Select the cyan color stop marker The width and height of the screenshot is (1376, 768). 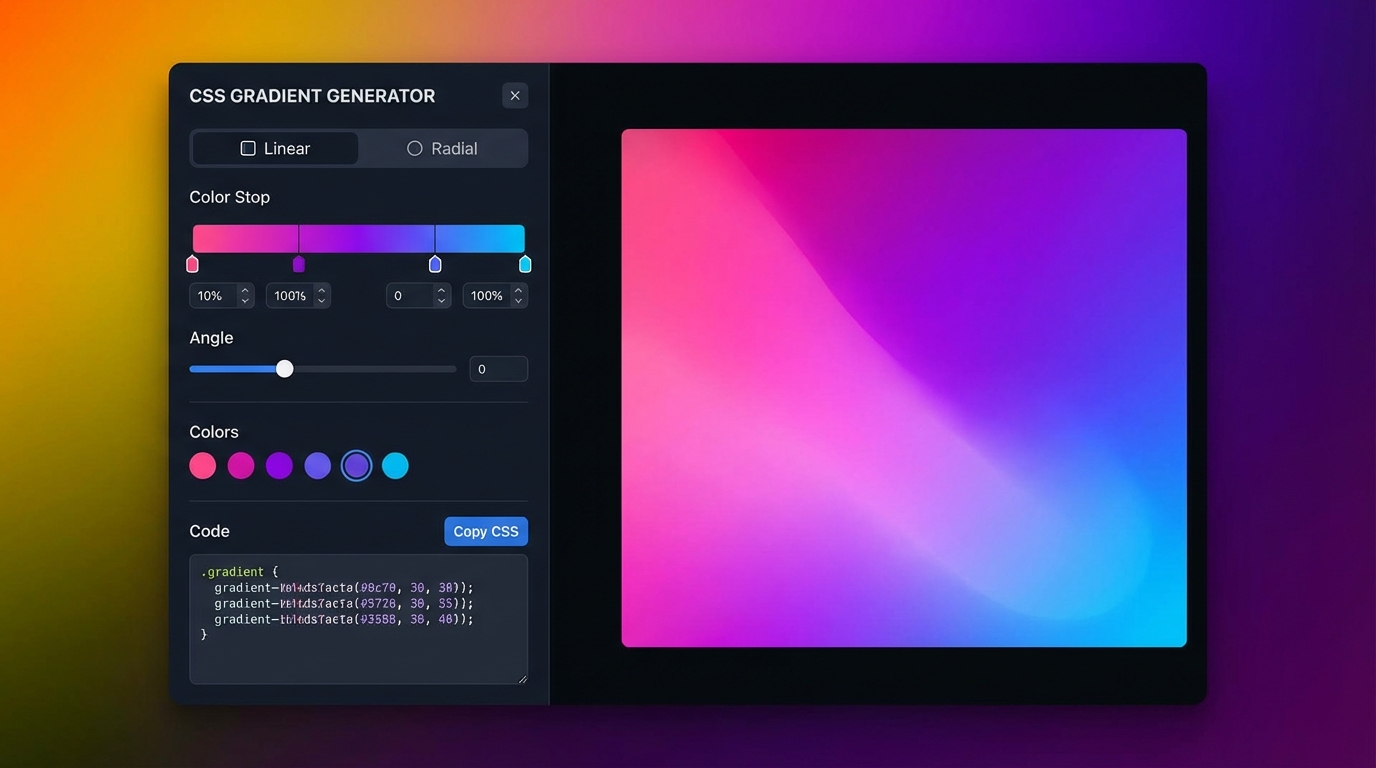[524, 263]
